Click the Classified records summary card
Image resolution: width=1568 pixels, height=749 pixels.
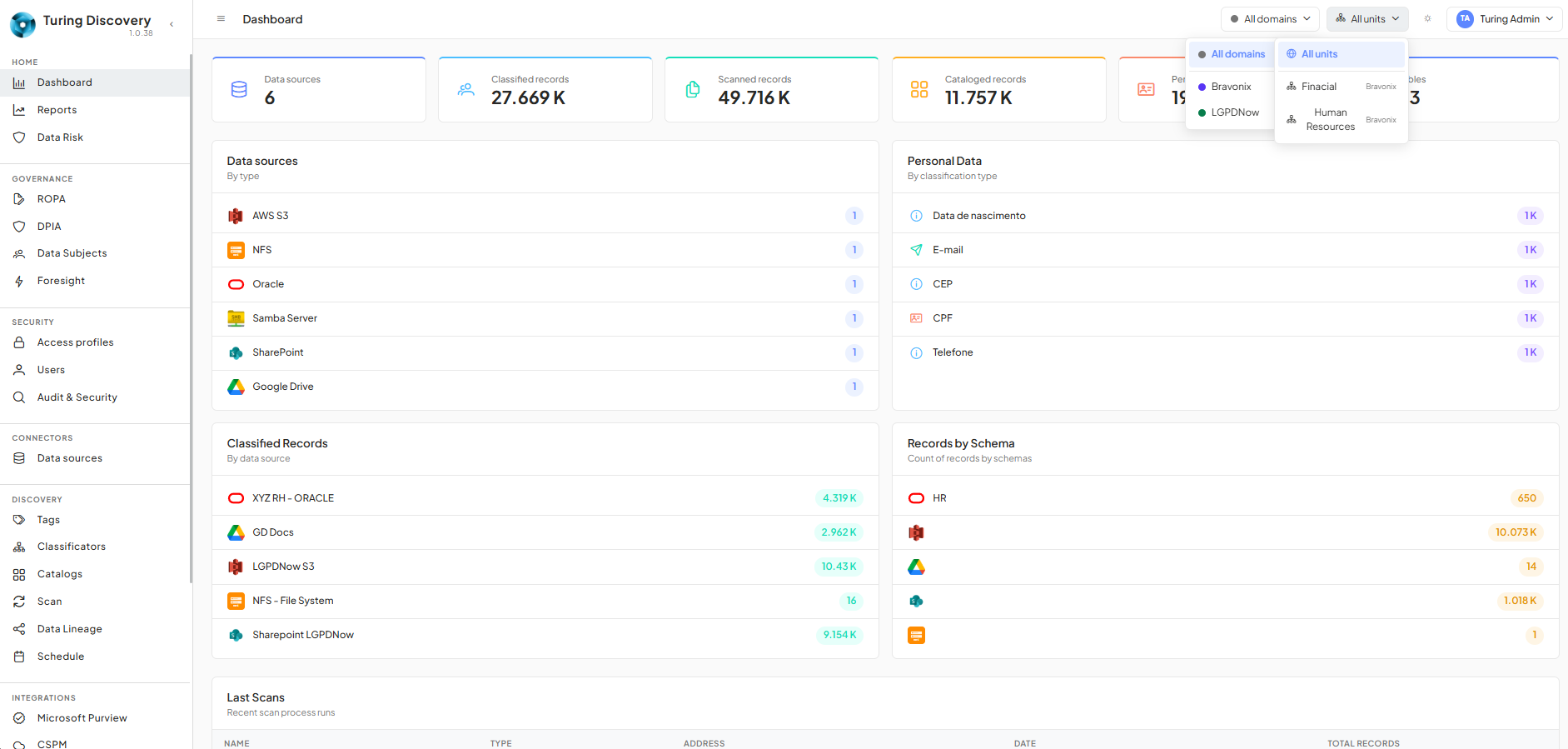[545, 89]
